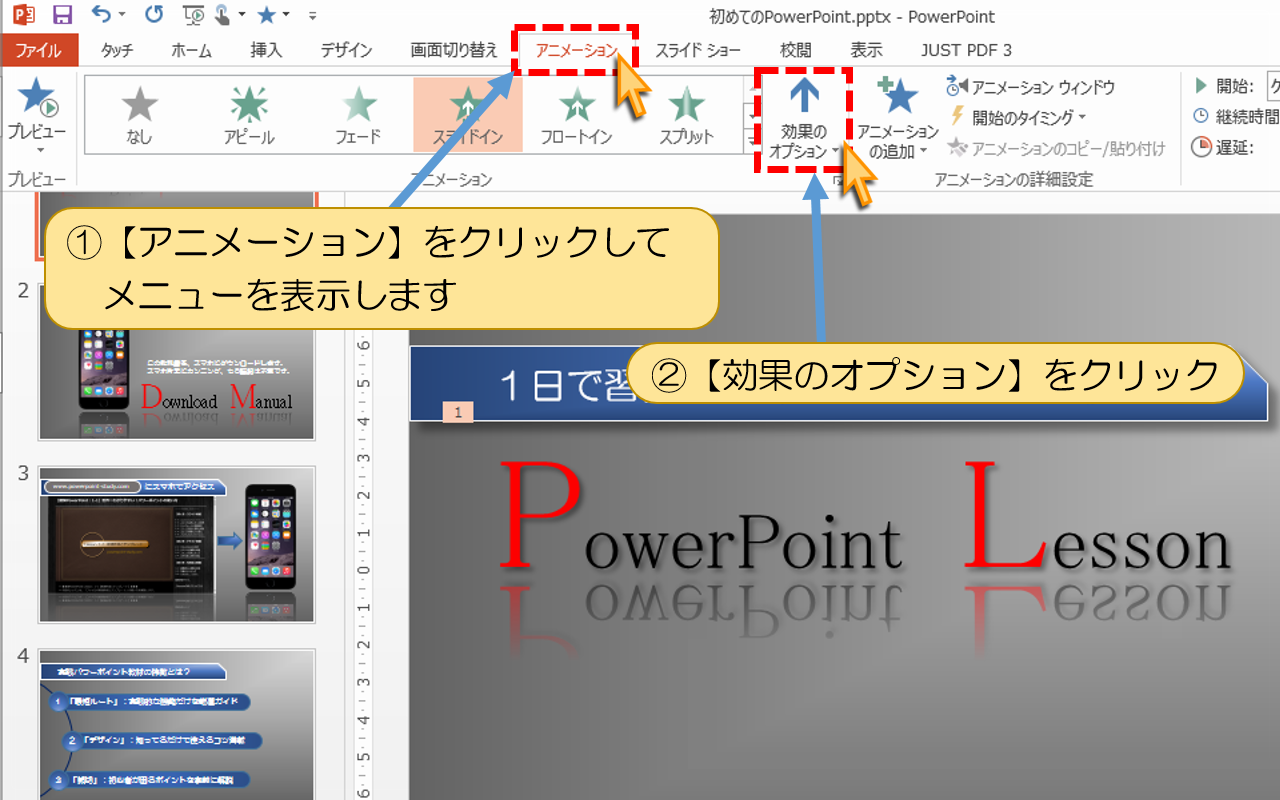Select the フロートイン animation effect
Screen dimensions: 1280x800
(577, 115)
